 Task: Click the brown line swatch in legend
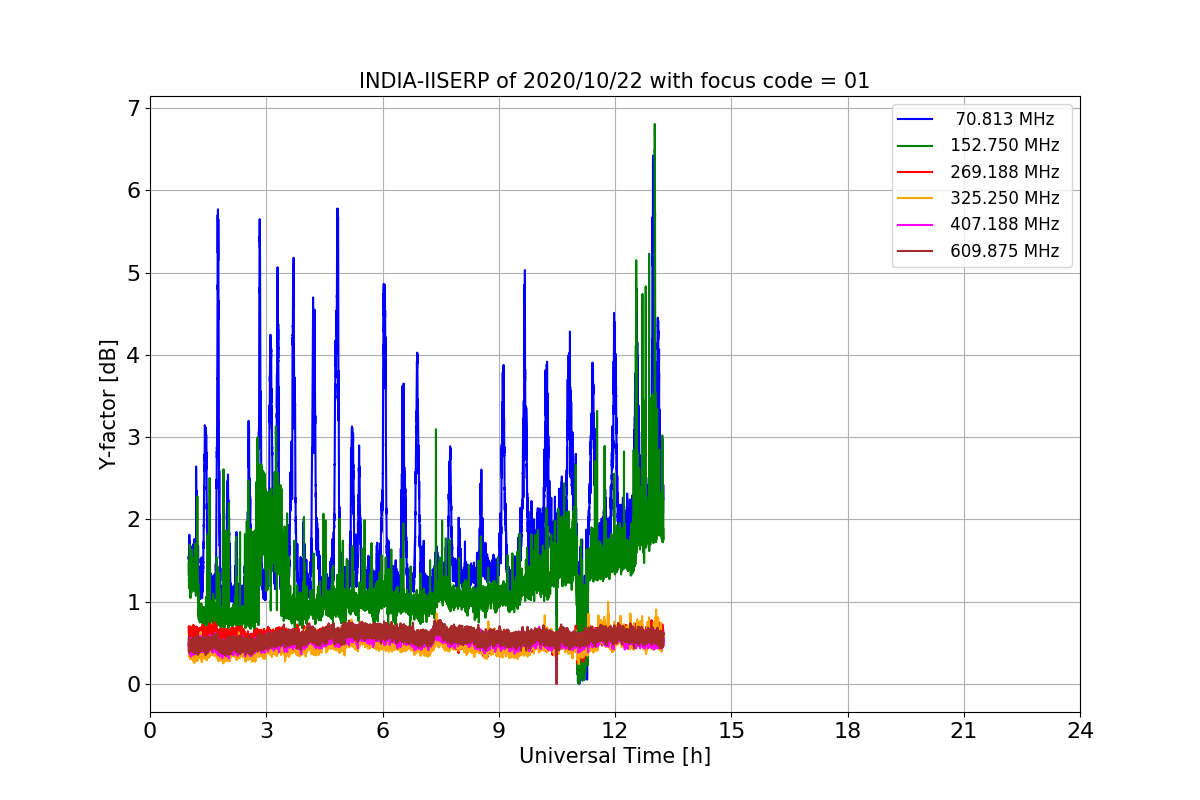coord(915,252)
